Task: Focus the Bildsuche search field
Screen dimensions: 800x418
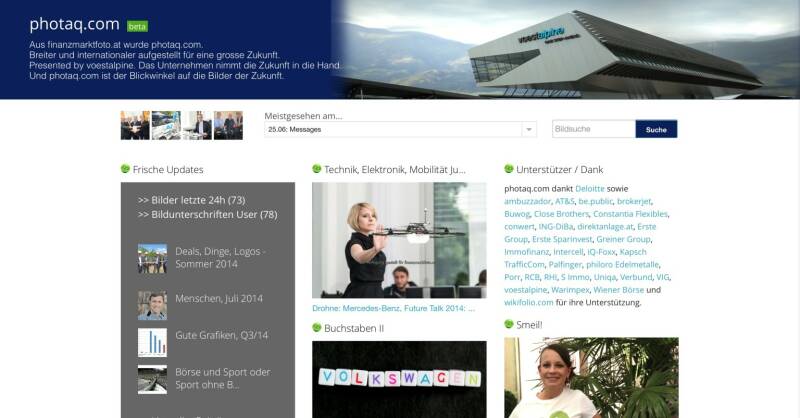Action: click(x=594, y=129)
